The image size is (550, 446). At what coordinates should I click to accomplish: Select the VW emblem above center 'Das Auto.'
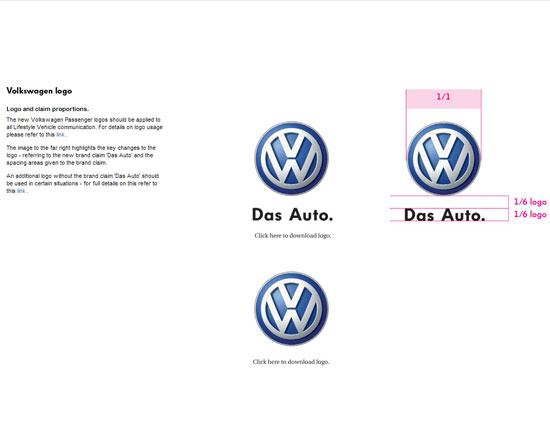[x=291, y=158]
